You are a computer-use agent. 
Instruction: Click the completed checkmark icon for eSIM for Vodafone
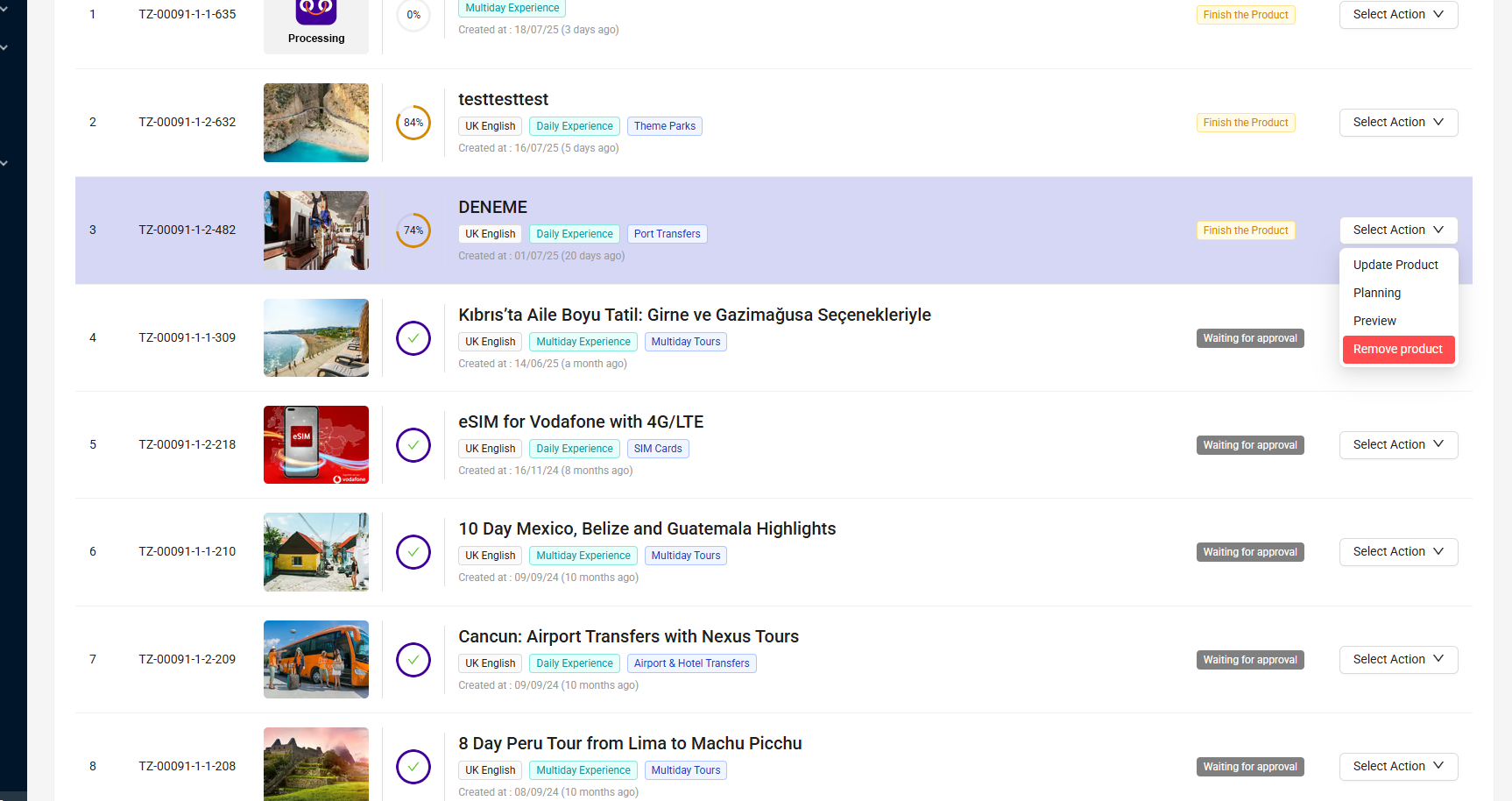413,445
